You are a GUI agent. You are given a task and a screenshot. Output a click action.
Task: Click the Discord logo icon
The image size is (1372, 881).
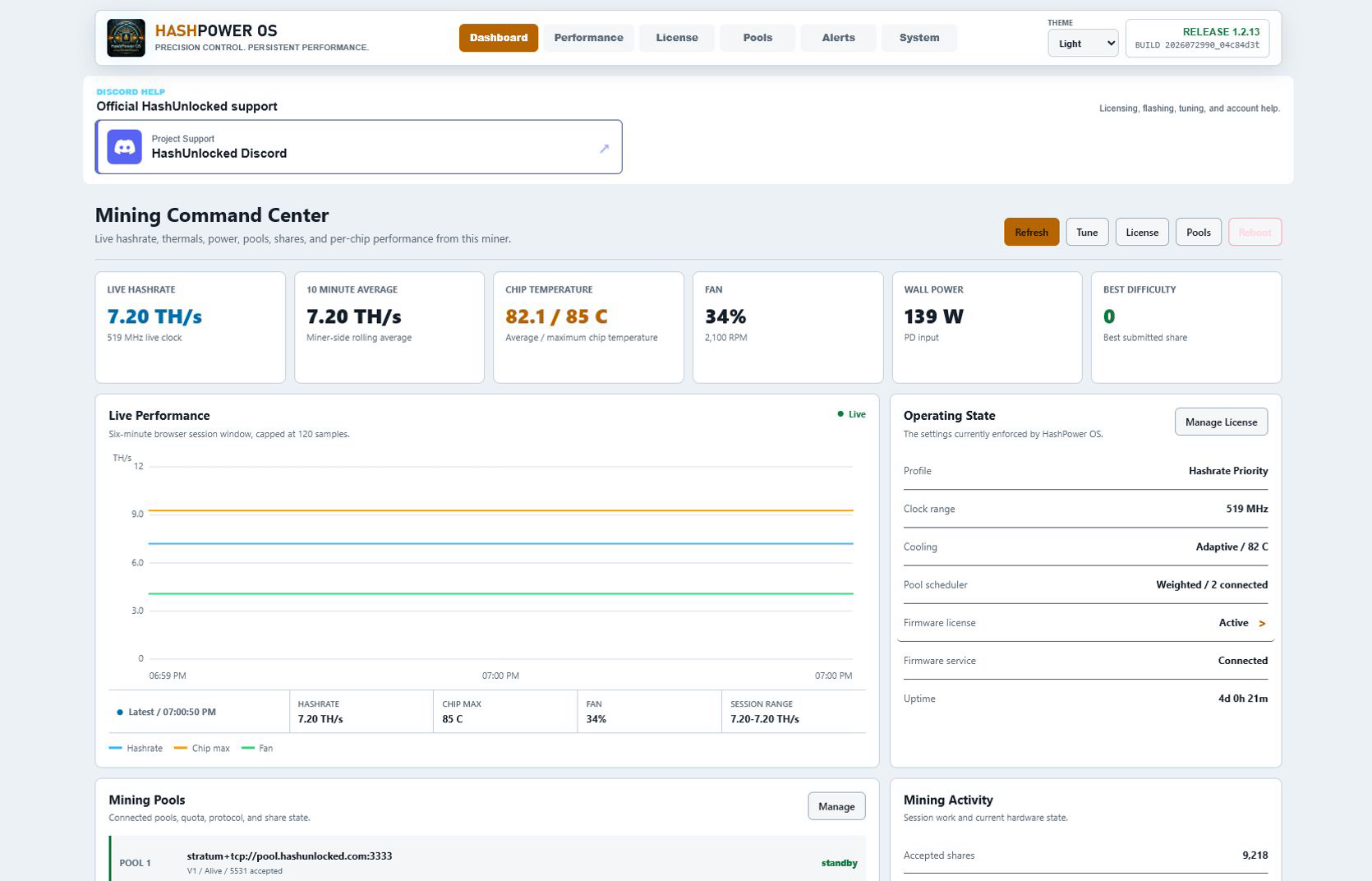click(x=125, y=147)
